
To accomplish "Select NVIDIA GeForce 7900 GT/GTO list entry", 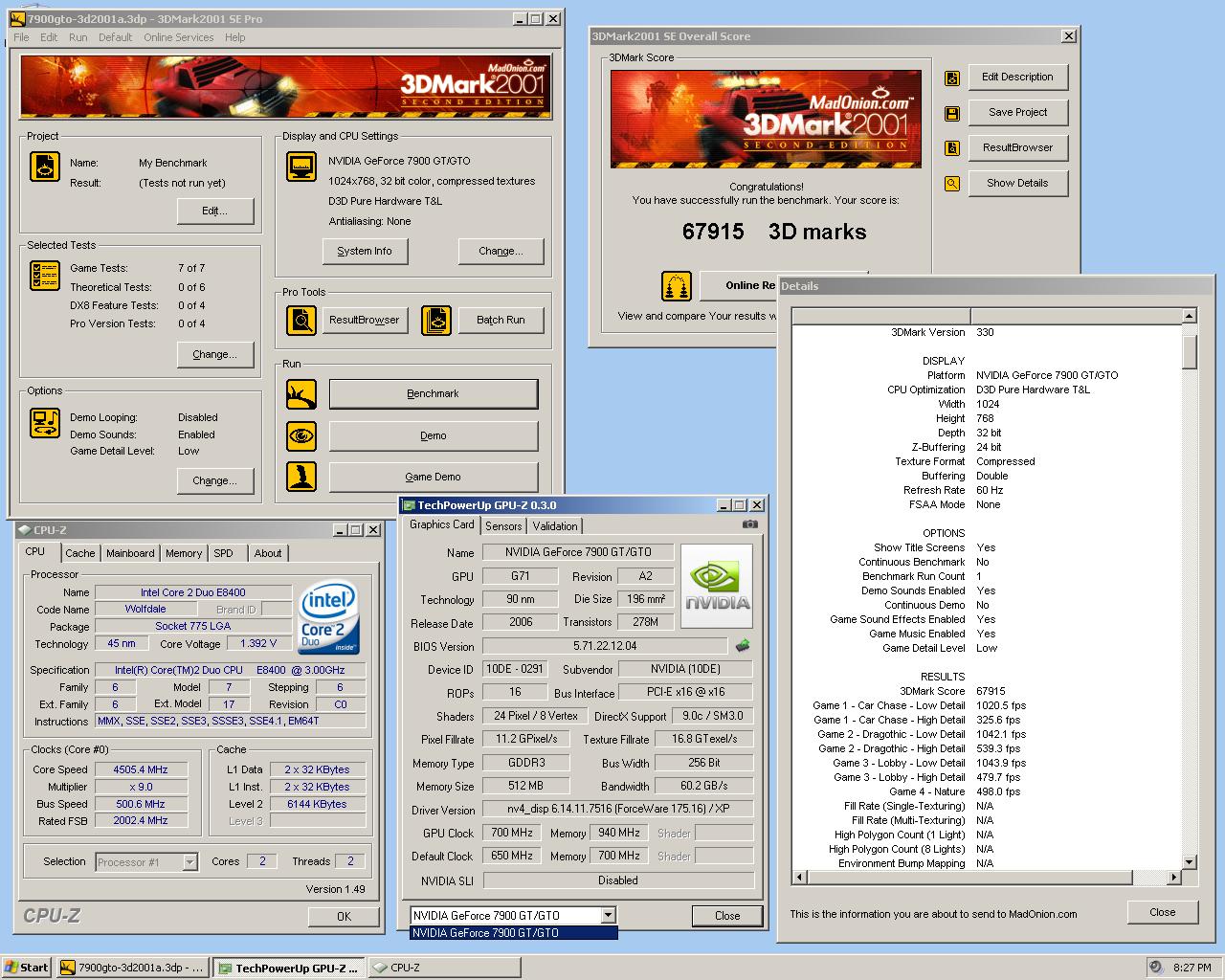I will pyautogui.click(x=514, y=933).
